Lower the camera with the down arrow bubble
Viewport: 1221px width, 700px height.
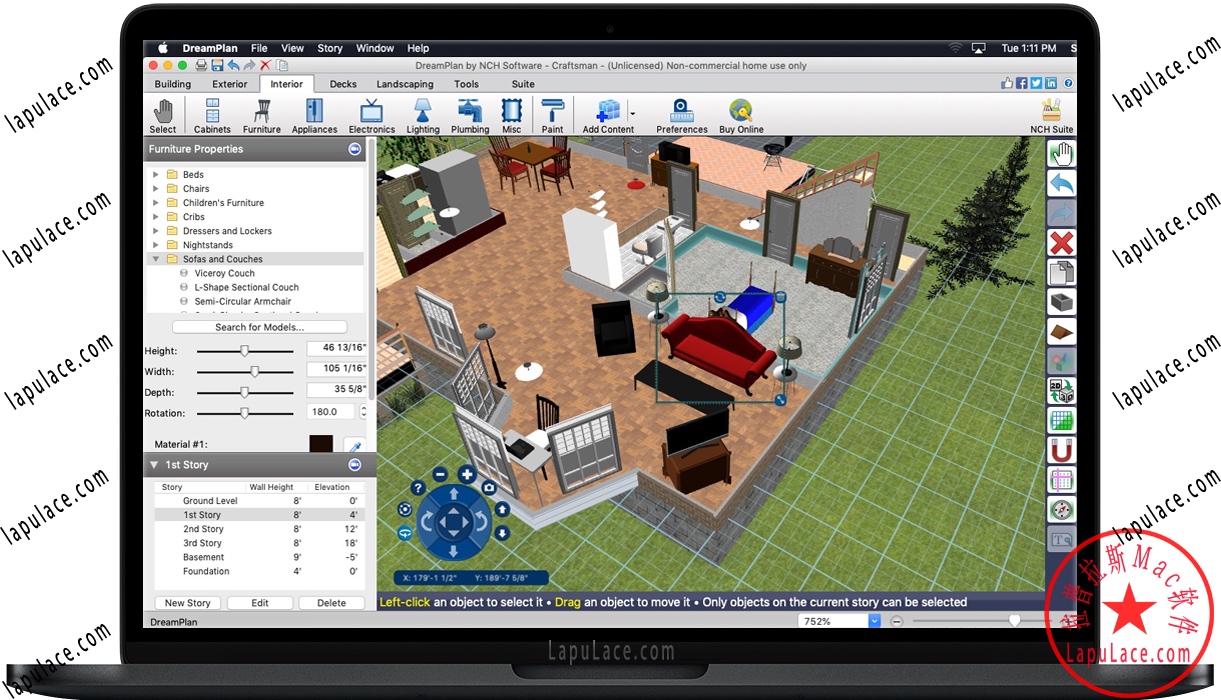point(502,533)
